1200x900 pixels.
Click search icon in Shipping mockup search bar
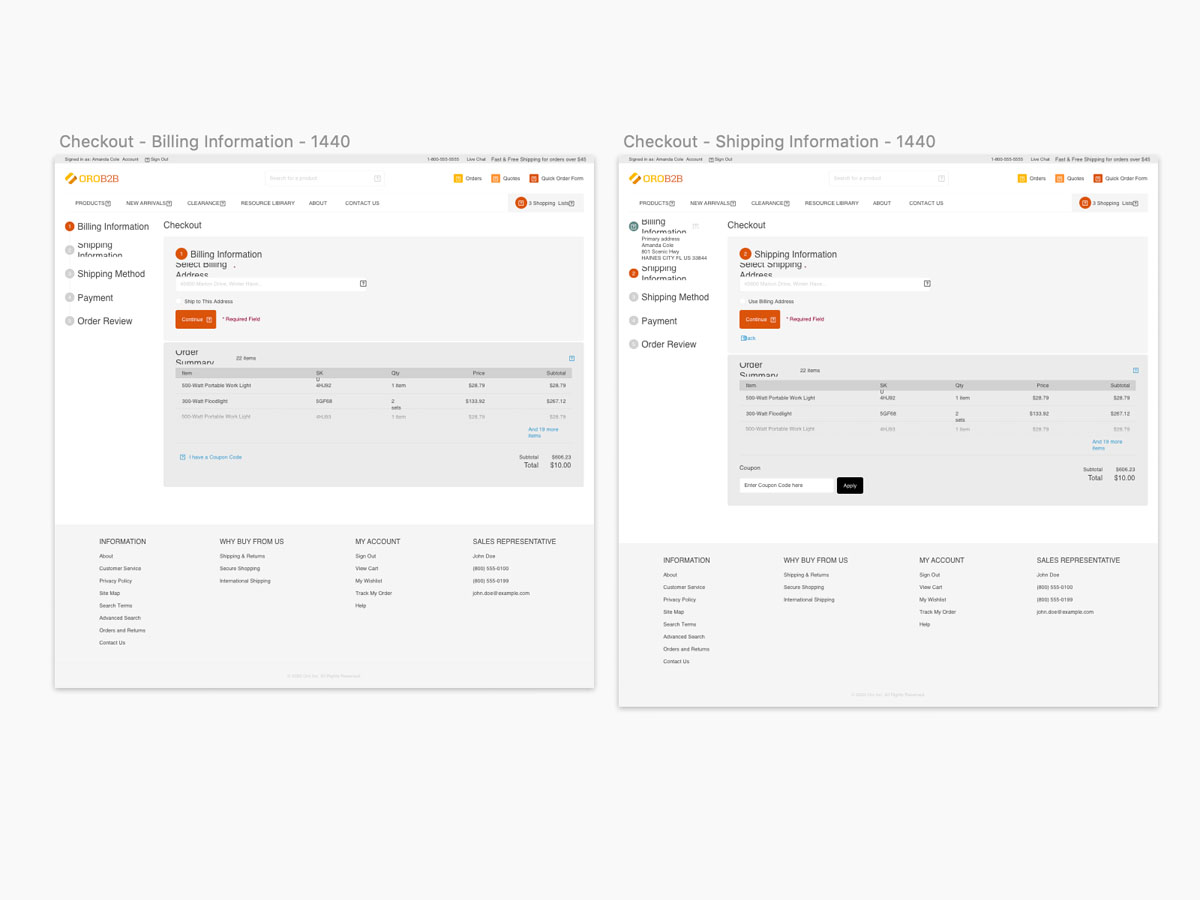click(x=941, y=178)
